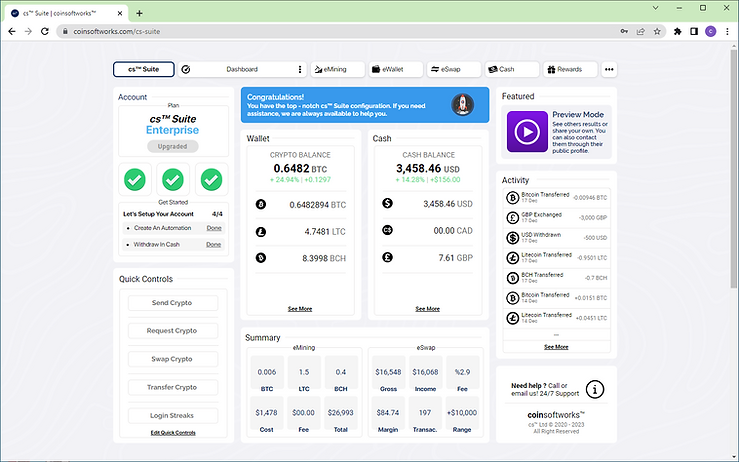Screen dimensions: 739x462
Task: Click the Send Crypto button
Action: tap(172, 303)
